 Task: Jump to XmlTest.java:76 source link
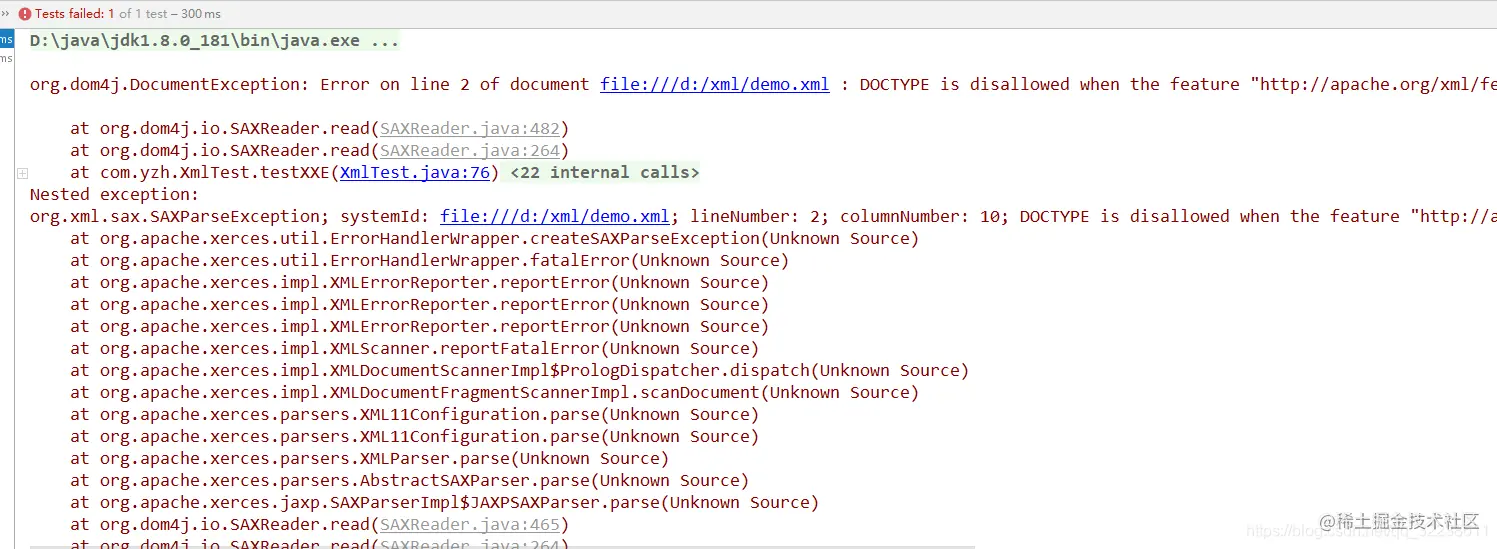[415, 172]
